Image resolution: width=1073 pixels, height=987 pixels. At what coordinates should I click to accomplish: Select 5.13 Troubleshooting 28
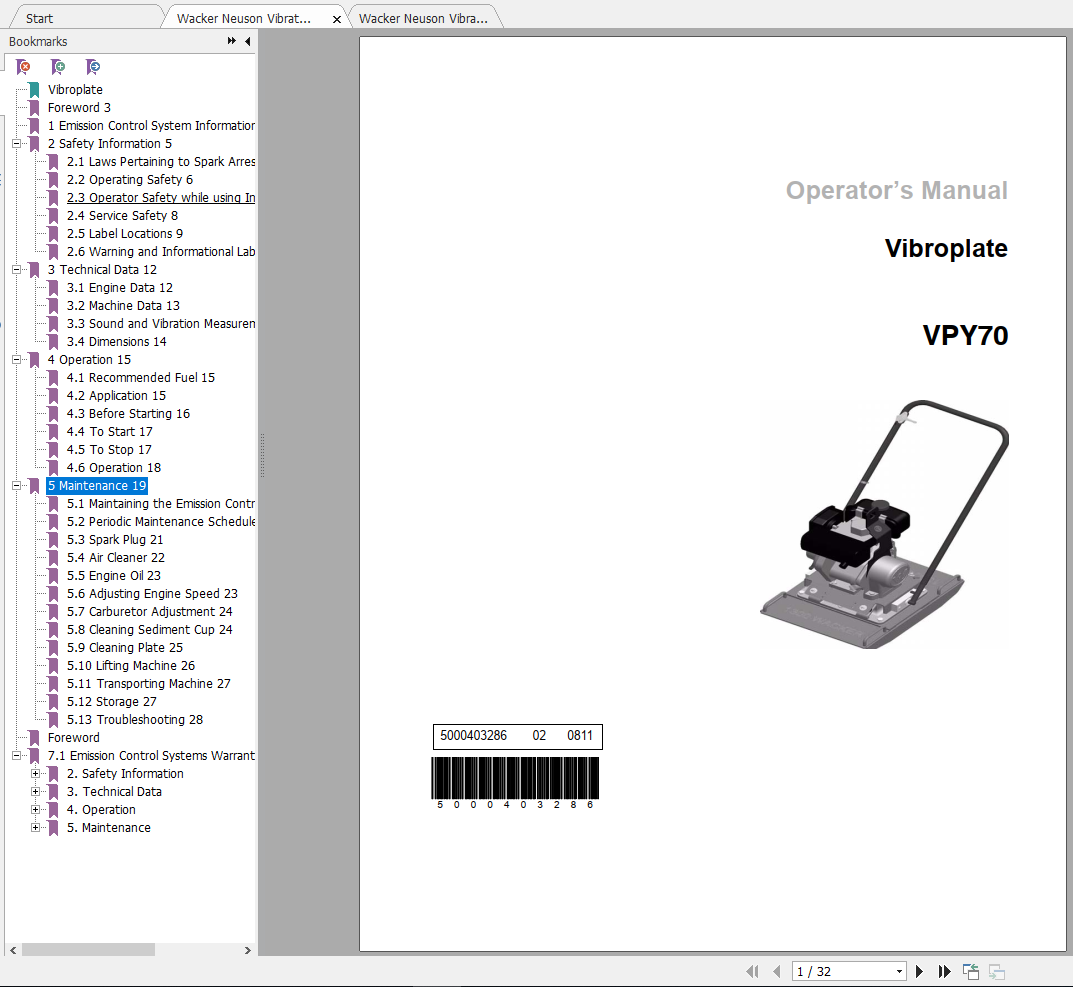(135, 719)
